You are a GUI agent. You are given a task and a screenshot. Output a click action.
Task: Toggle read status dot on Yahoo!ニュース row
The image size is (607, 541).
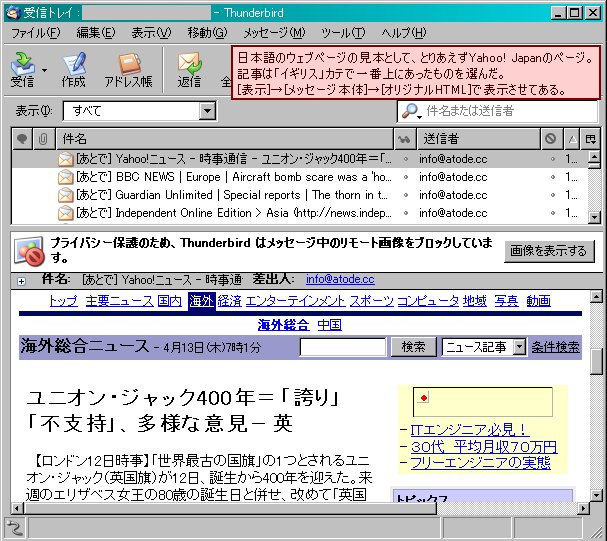(x=406, y=159)
